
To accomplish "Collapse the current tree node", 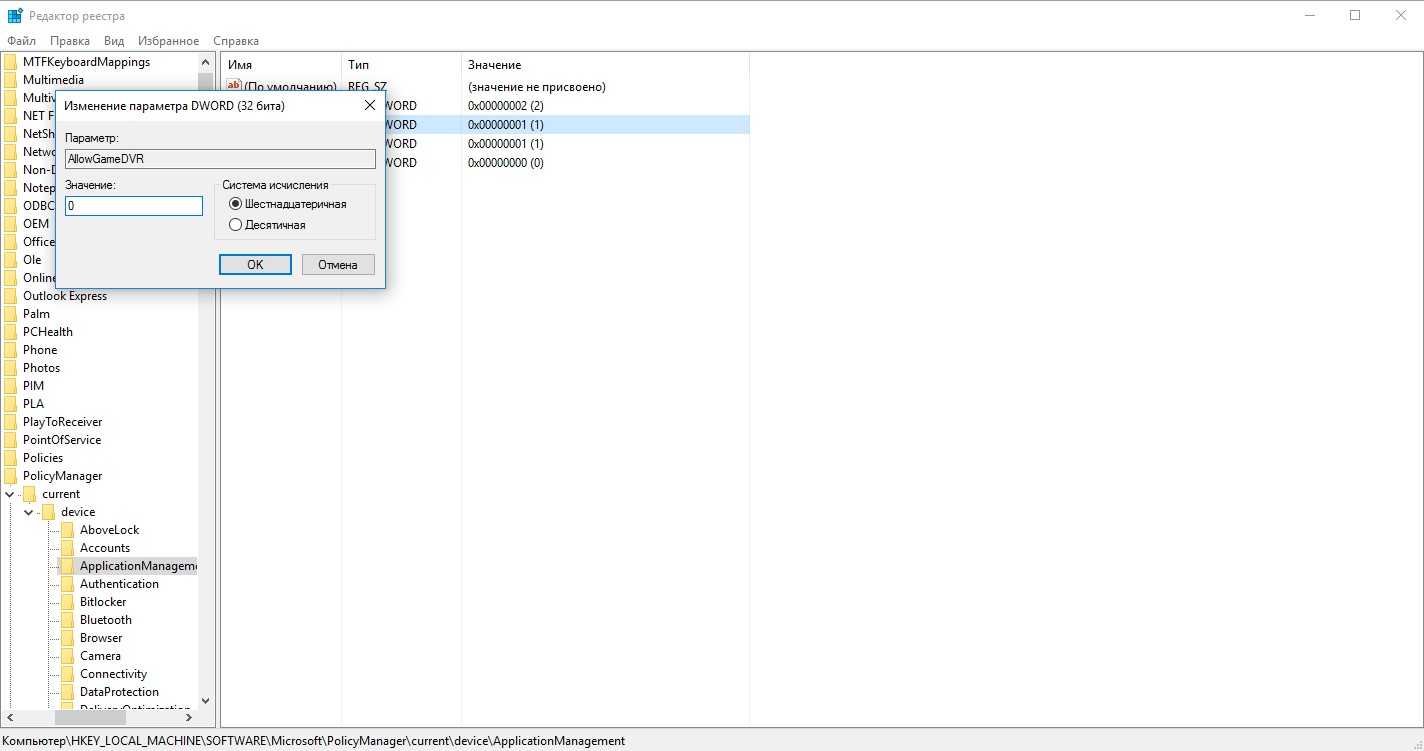I will tap(10, 494).
